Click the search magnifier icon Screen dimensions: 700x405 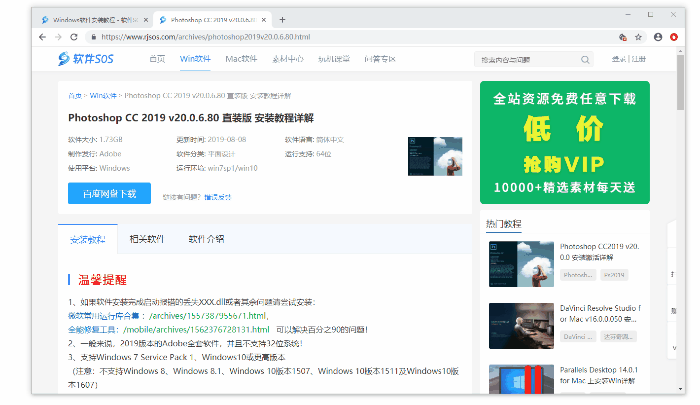click(585, 60)
